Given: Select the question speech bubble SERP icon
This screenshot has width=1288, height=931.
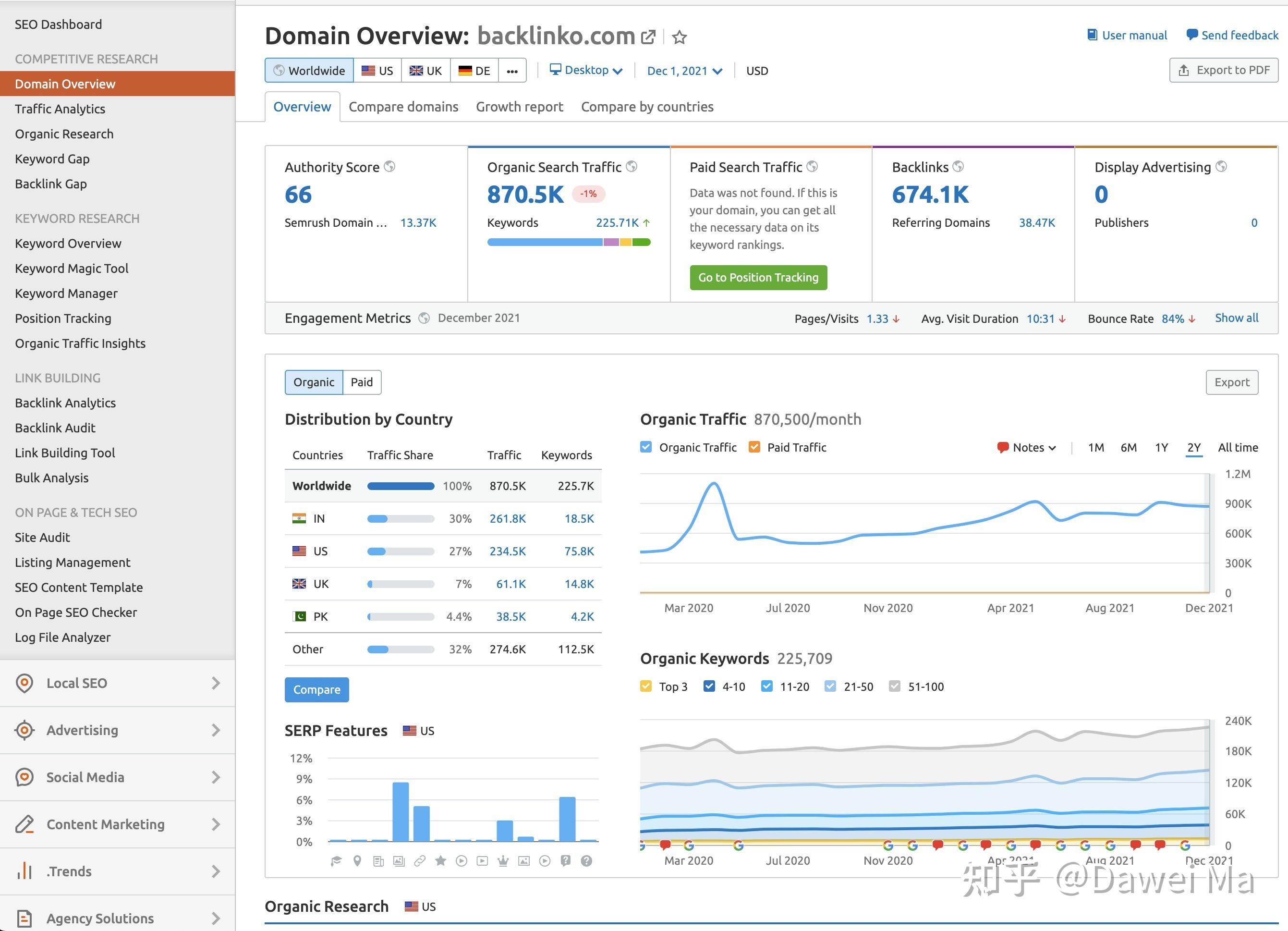Looking at the screenshot, I should coord(566,861).
